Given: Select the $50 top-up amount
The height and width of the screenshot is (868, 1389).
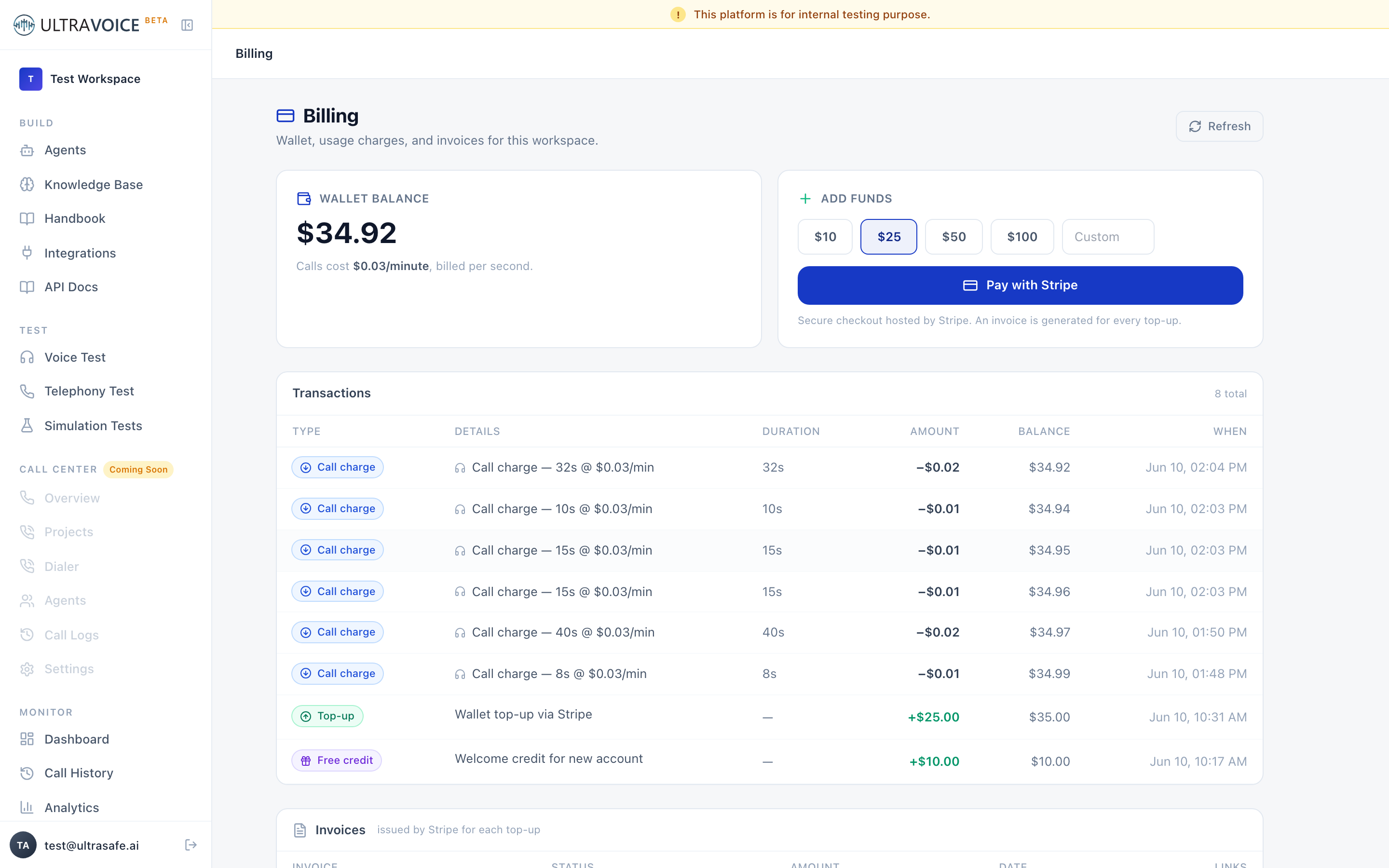Looking at the screenshot, I should point(953,236).
